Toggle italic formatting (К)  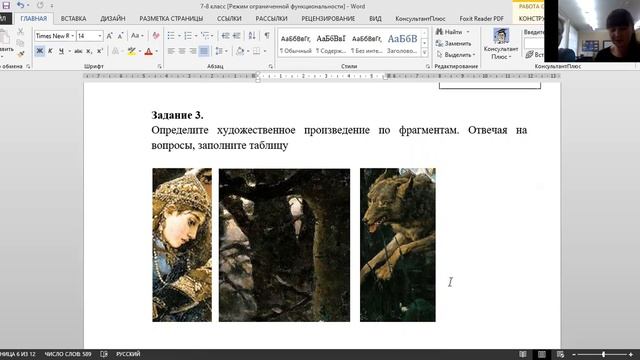[x=50, y=51]
